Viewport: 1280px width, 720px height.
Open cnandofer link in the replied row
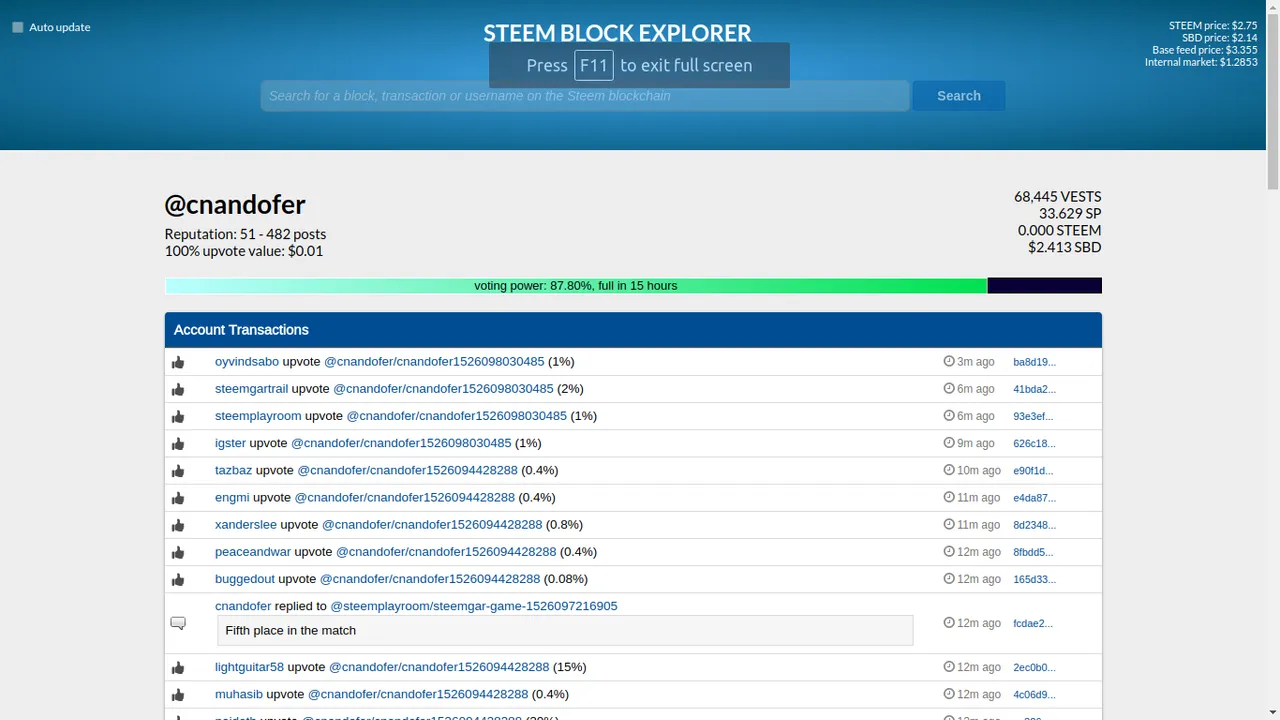tap(243, 605)
